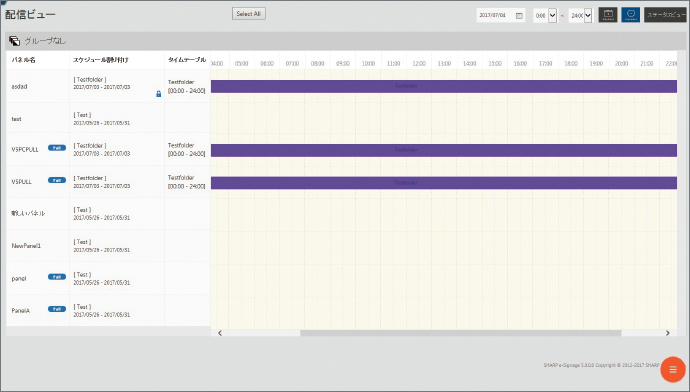The image size is (690, 392).
Task: Click the Pull badge next to V5PCPULL
Action: click(x=57, y=148)
